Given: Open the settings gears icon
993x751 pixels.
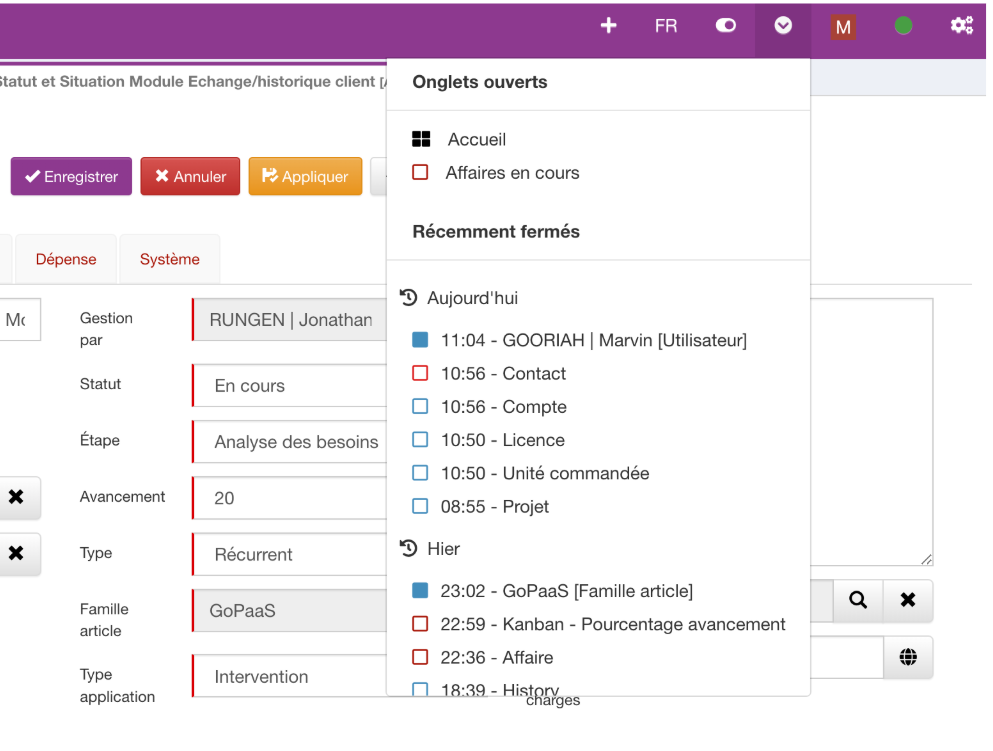Looking at the screenshot, I should point(961,27).
